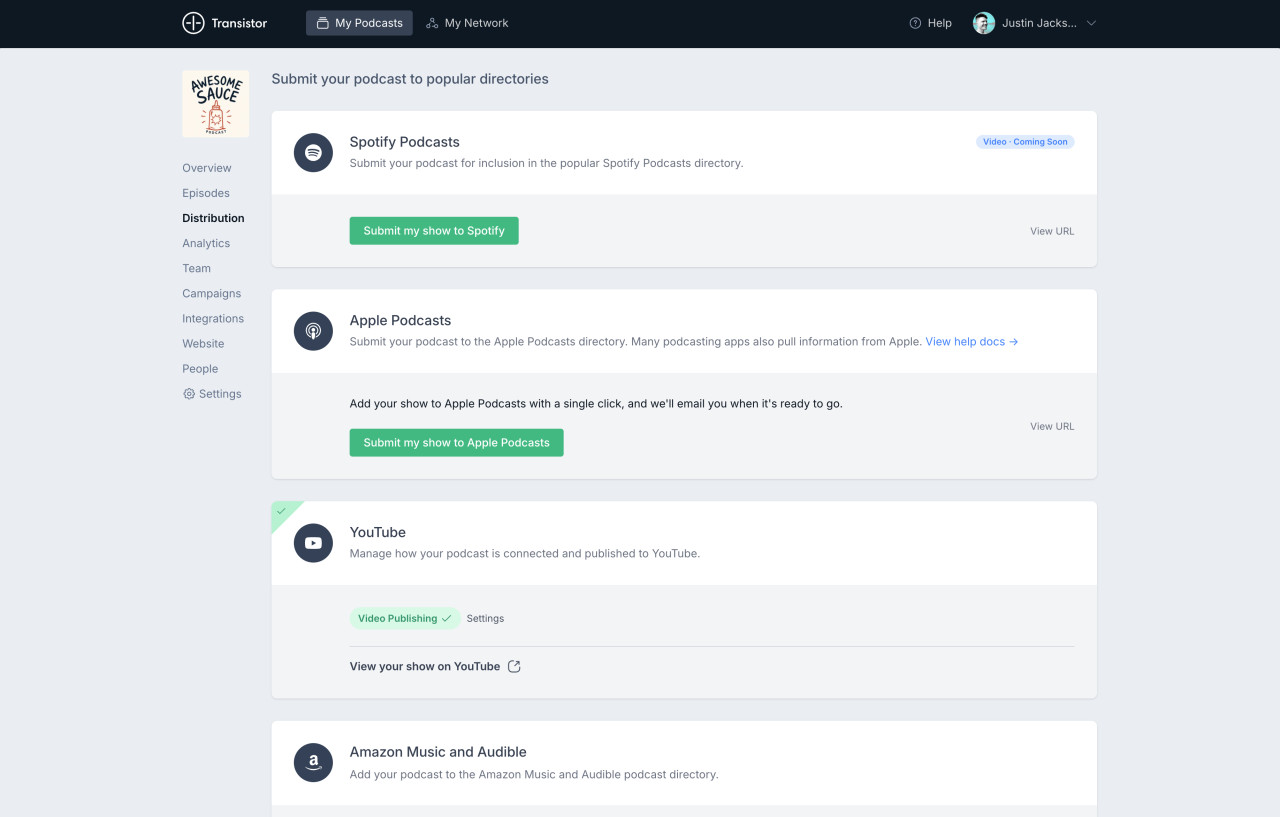This screenshot has width=1280, height=817.
Task: Select Distribution in the sidebar
Action: point(213,218)
